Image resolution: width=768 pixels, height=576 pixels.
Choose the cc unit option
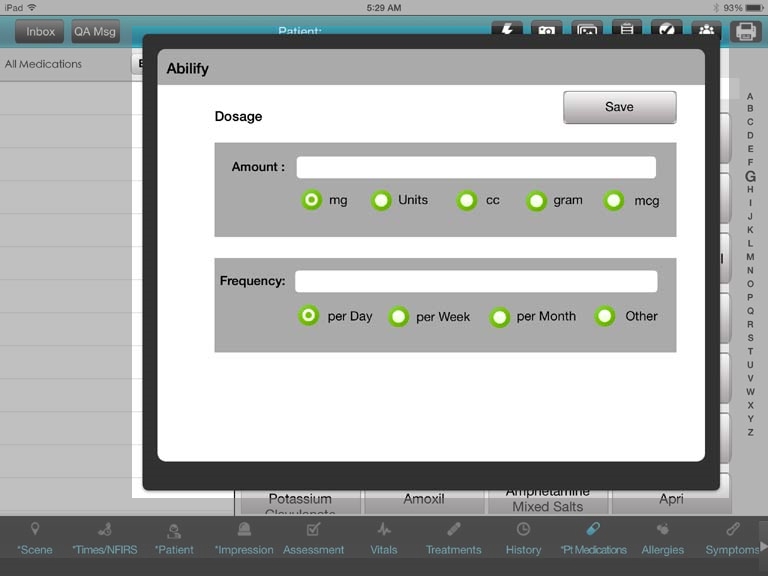pyautogui.click(x=467, y=200)
